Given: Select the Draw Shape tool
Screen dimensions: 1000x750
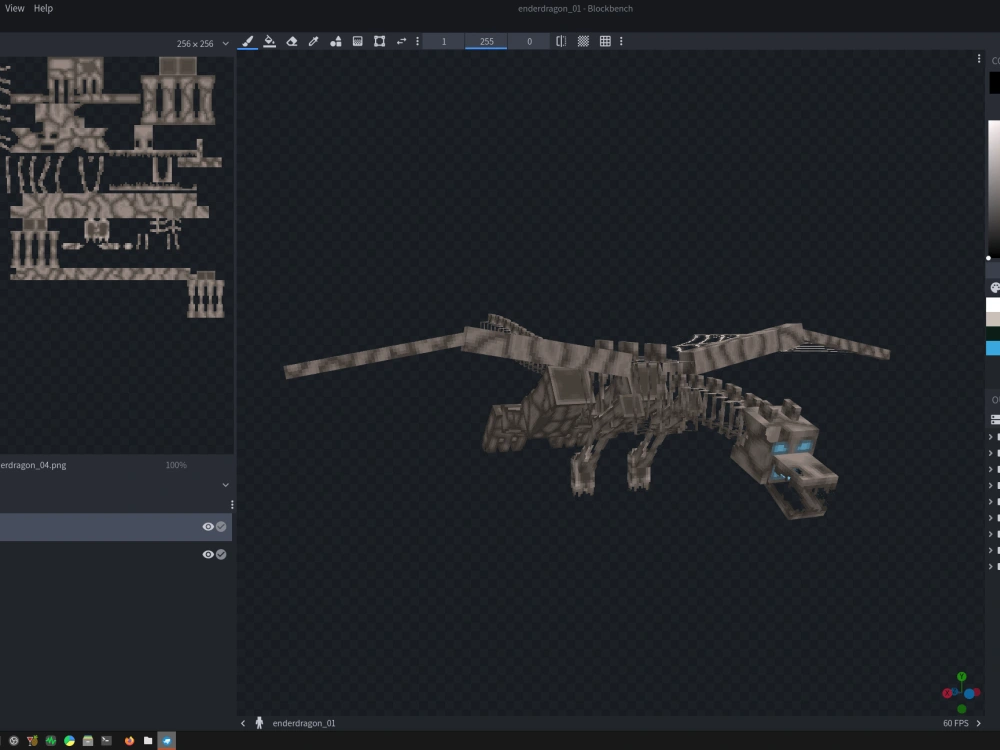Looking at the screenshot, I should [336, 42].
